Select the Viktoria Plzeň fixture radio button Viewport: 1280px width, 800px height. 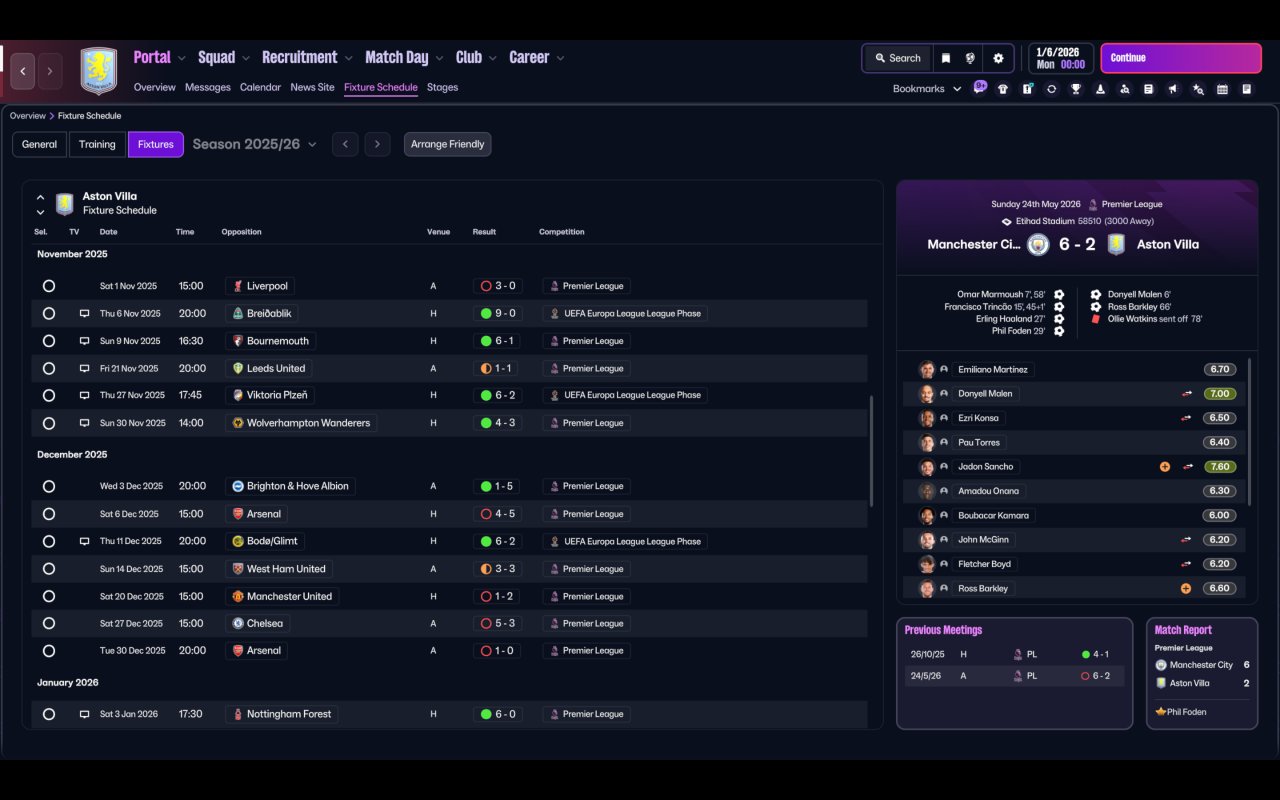pos(49,395)
